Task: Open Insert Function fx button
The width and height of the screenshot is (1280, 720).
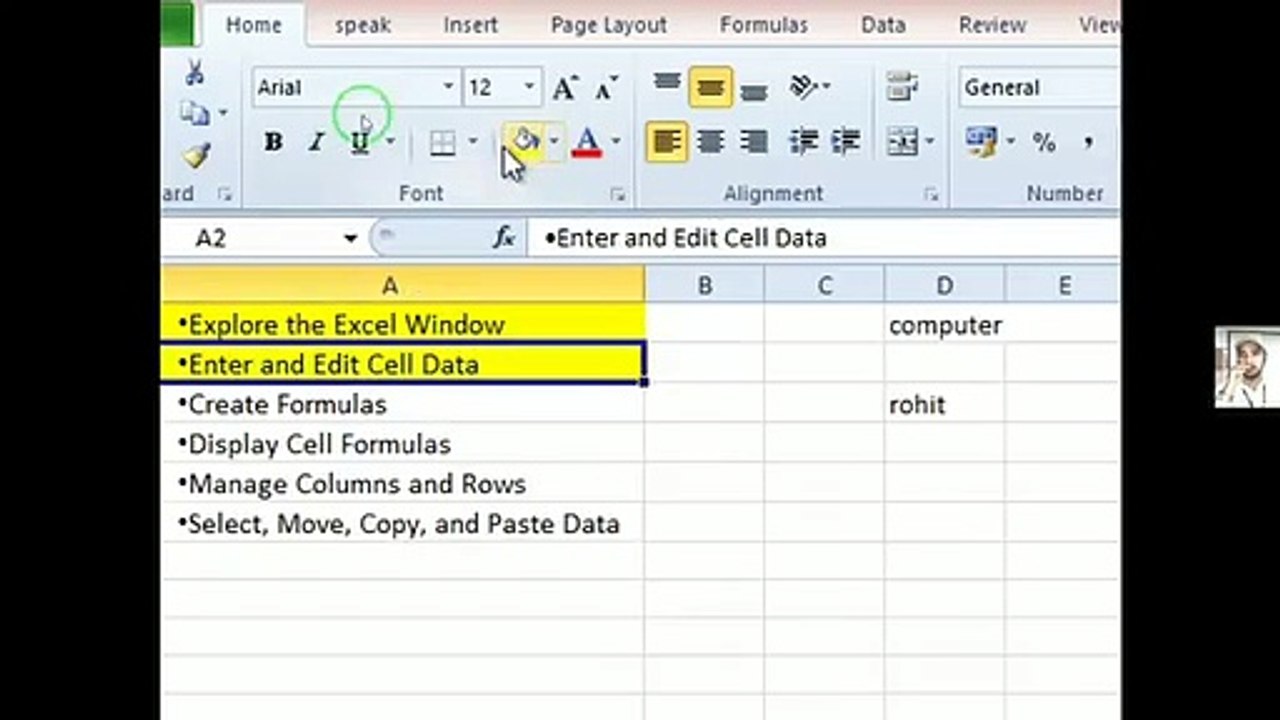Action: pos(504,238)
